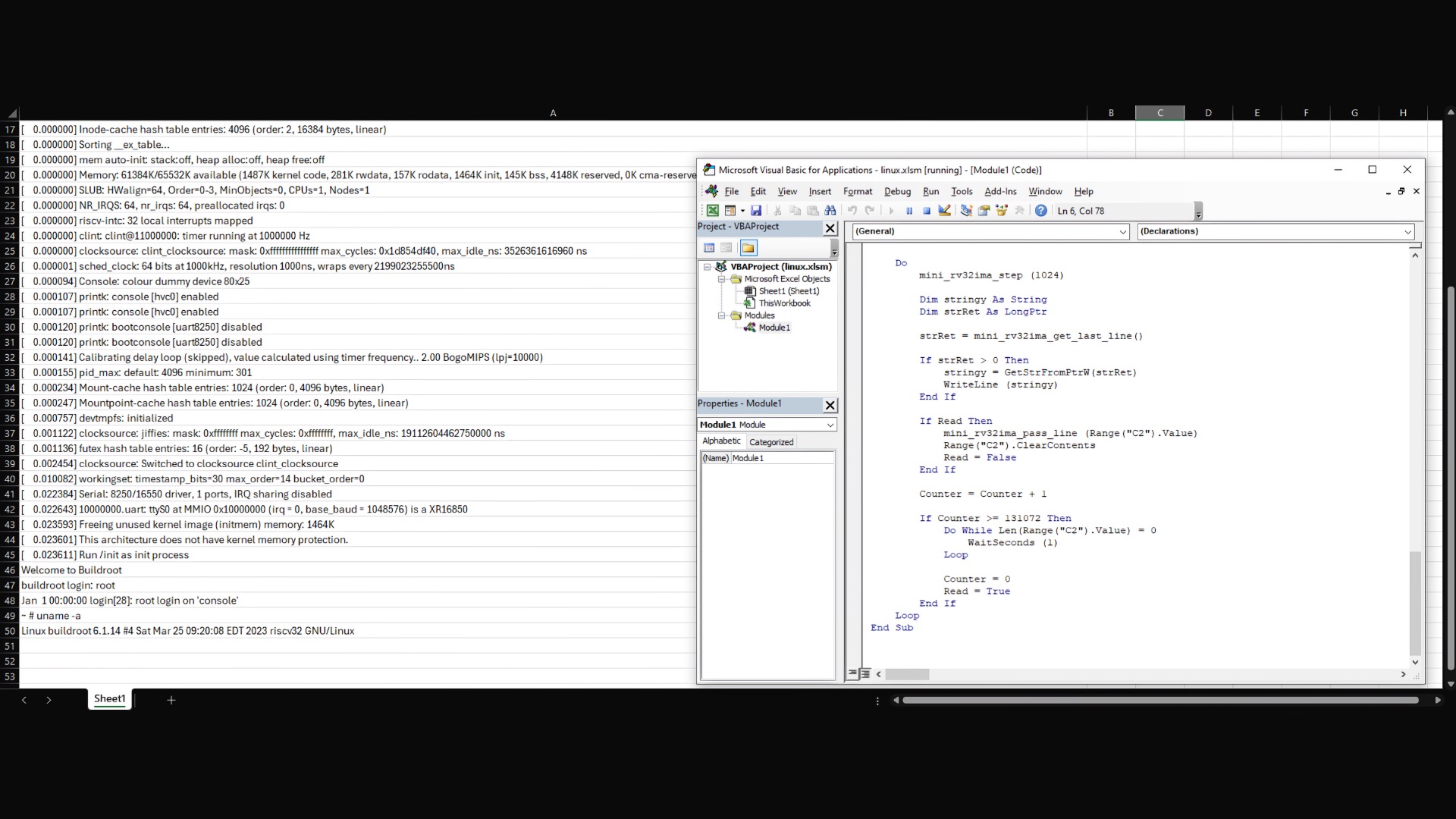Click Insert UserForm toolbar icon

(730, 211)
